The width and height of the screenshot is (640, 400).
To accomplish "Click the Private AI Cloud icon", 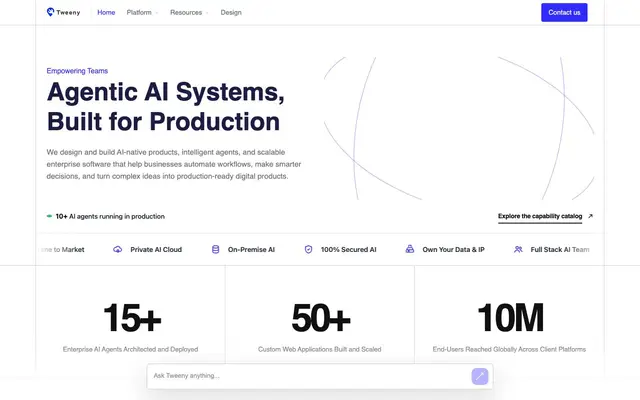I will coord(118,249).
